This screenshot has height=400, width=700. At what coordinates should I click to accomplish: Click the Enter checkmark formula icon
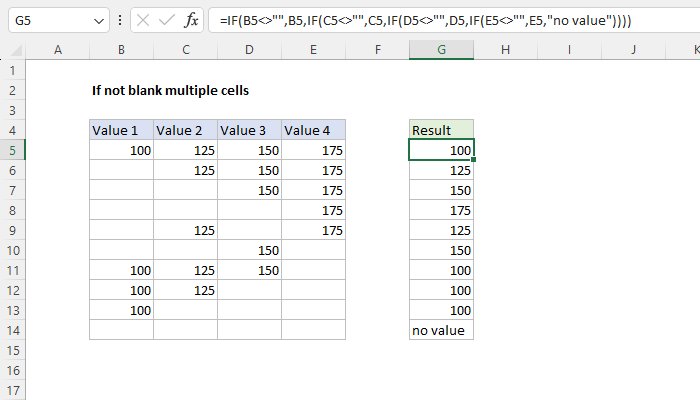coord(167,20)
